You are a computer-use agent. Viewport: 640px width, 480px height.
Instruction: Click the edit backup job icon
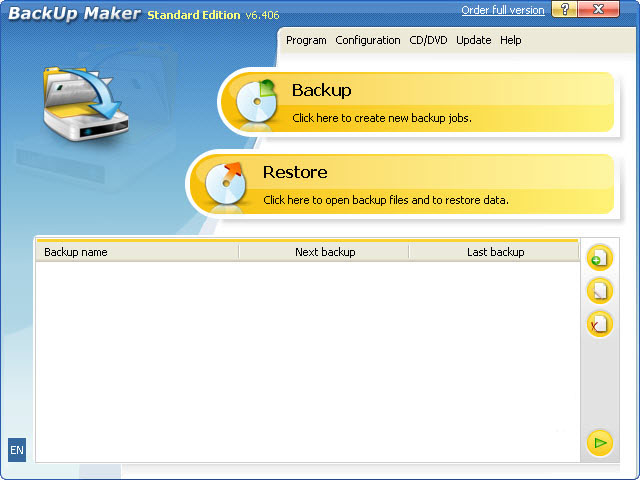pyautogui.click(x=599, y=291)
